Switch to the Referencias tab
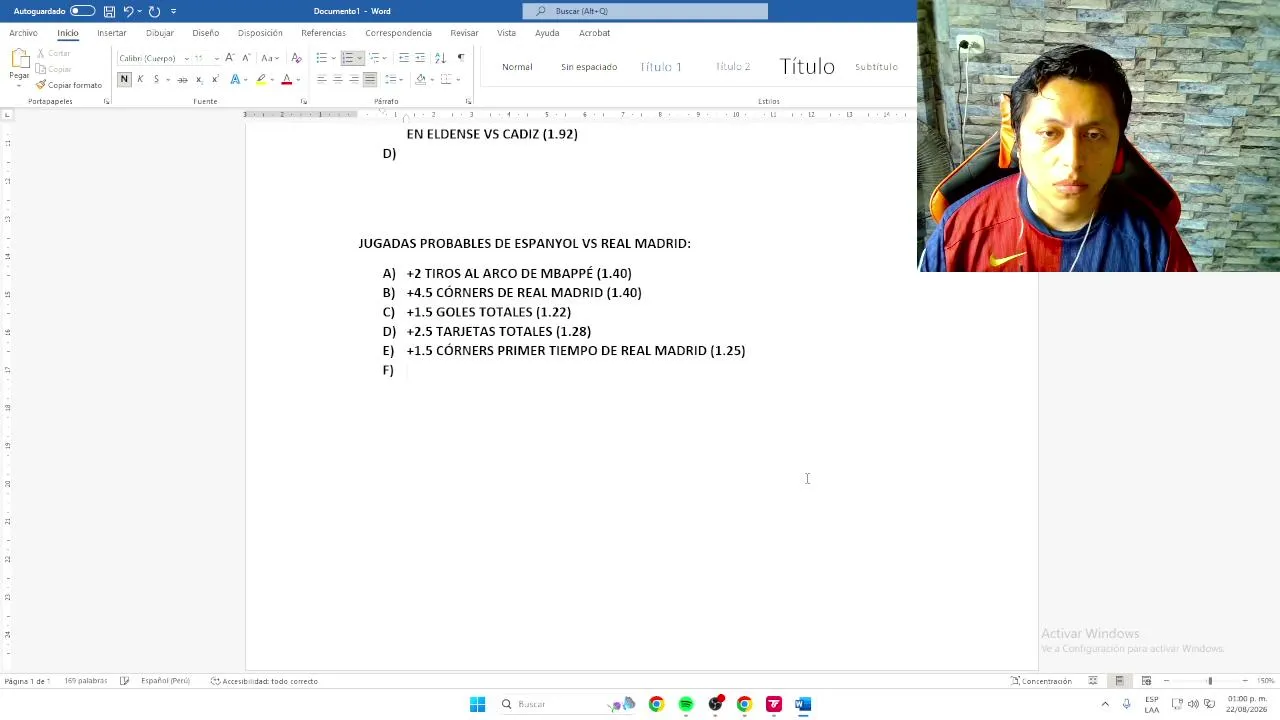The width and height of the screenshot is (1280, 720). click(x=323, y=33)
